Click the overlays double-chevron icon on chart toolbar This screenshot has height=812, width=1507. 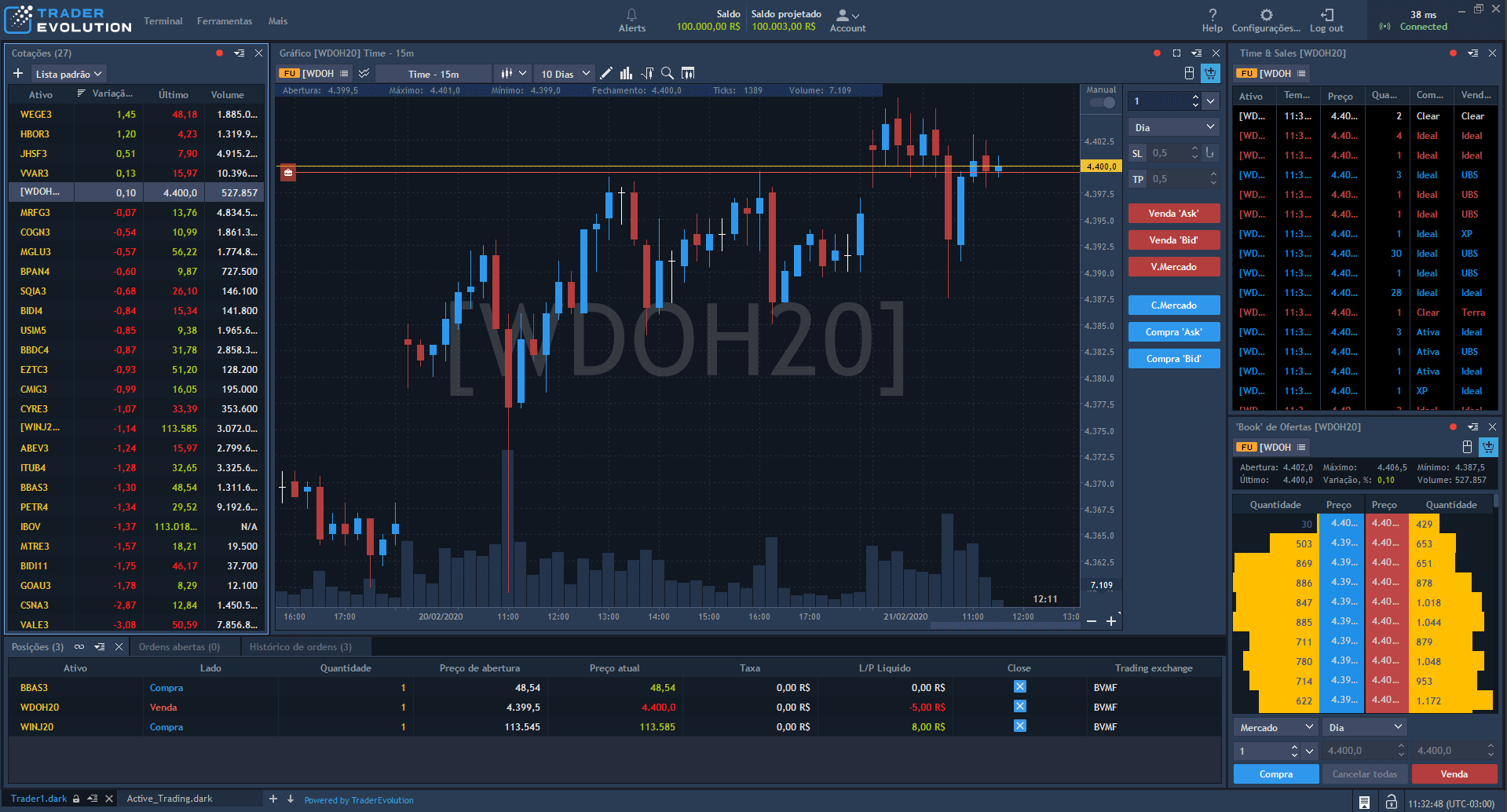364,73
